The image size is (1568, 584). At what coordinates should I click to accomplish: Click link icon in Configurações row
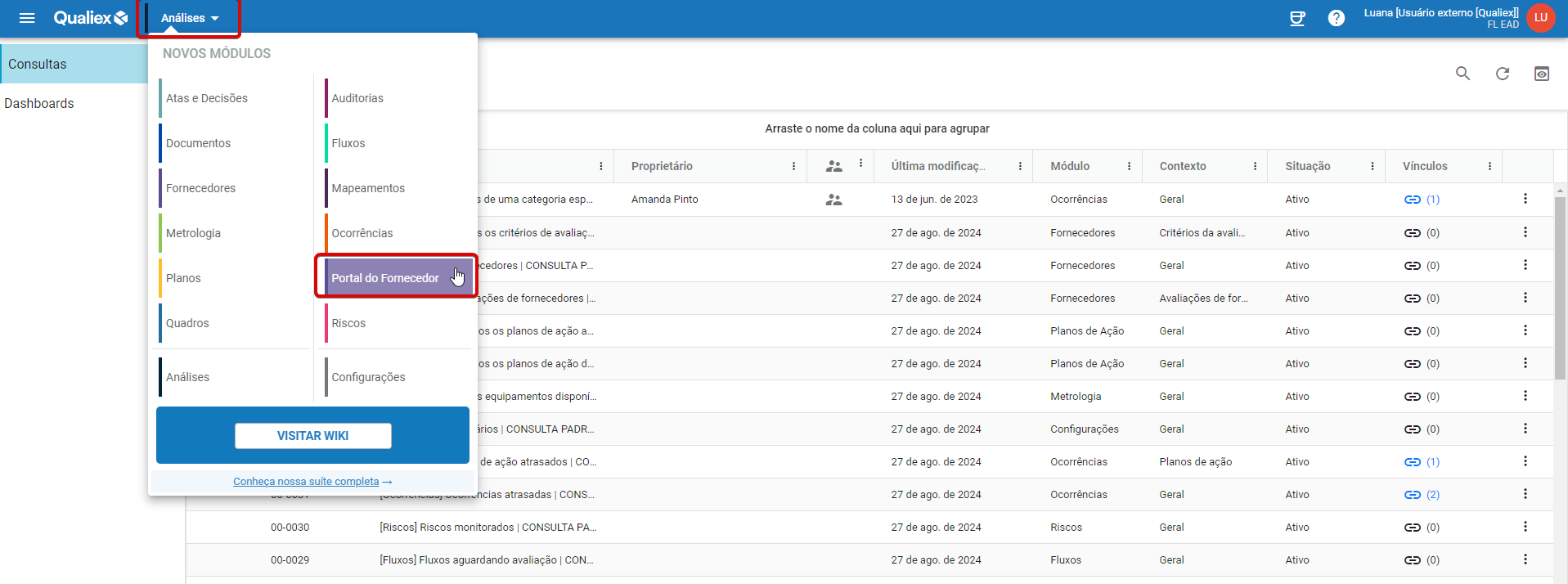[1413, 429]
